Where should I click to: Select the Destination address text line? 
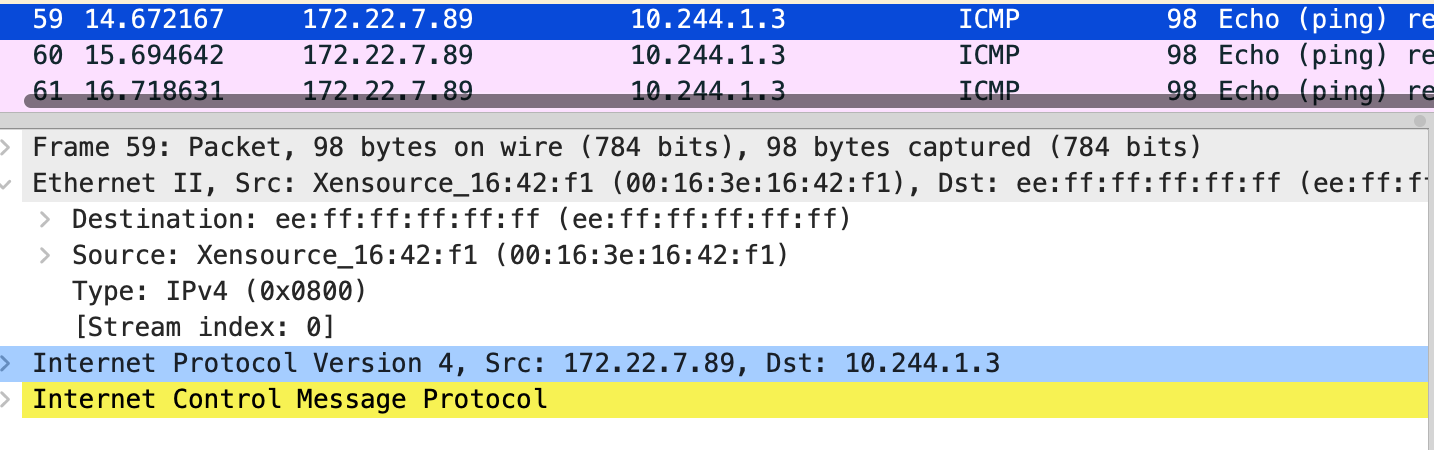point(461,220)
